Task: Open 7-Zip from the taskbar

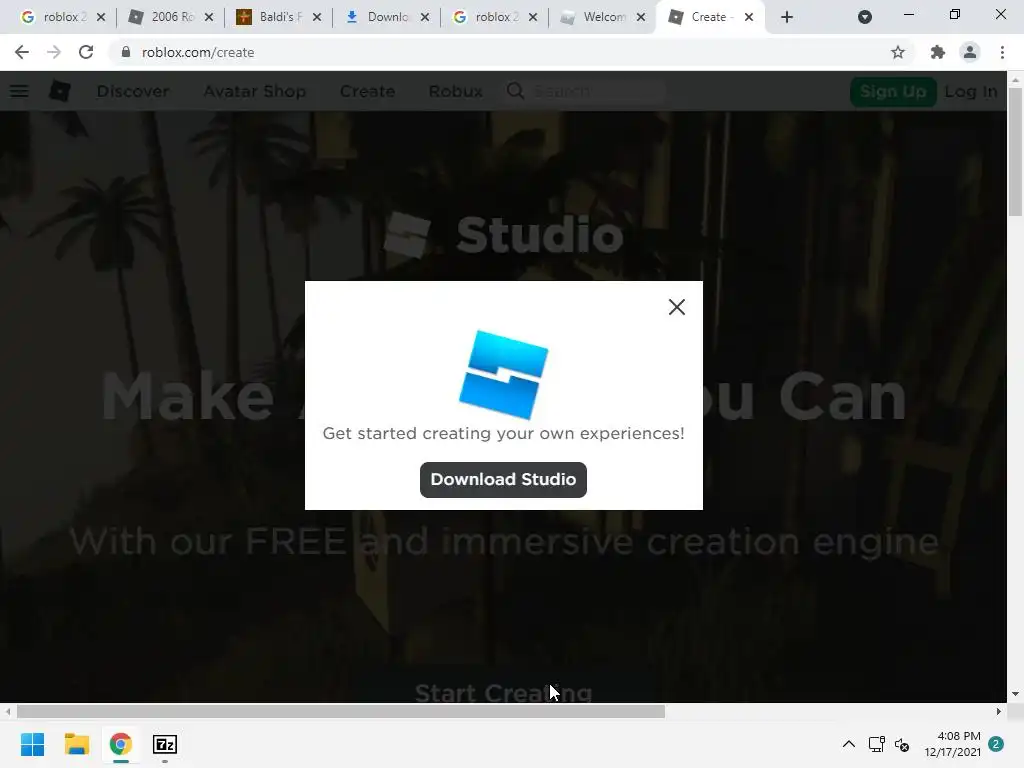Action: [x=165, y=744]
